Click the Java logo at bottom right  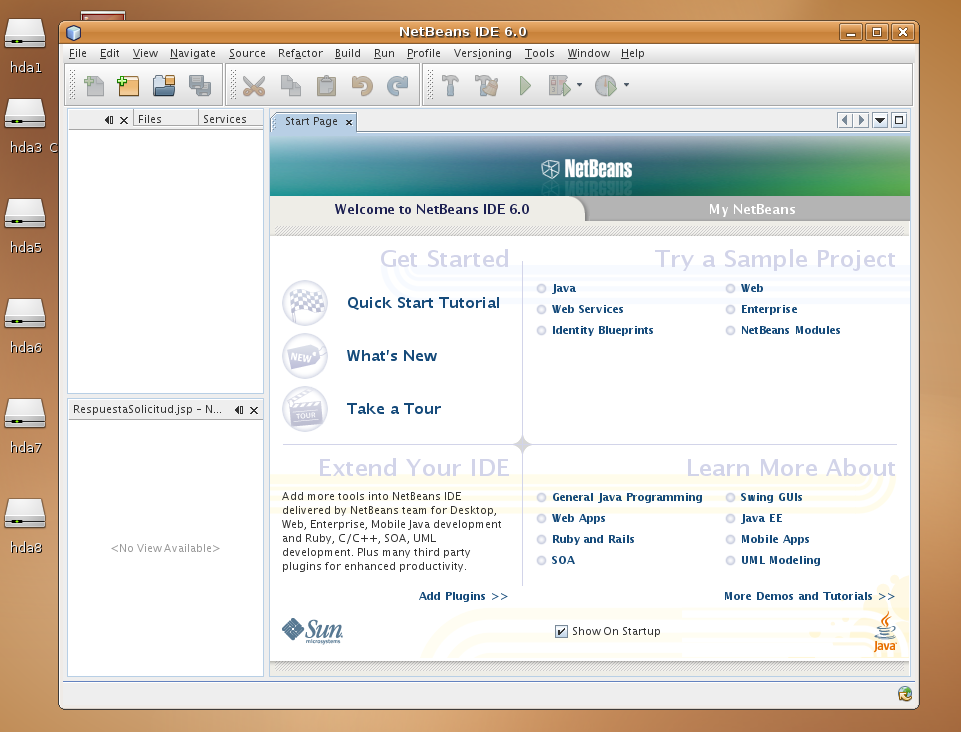pos(884,633)
